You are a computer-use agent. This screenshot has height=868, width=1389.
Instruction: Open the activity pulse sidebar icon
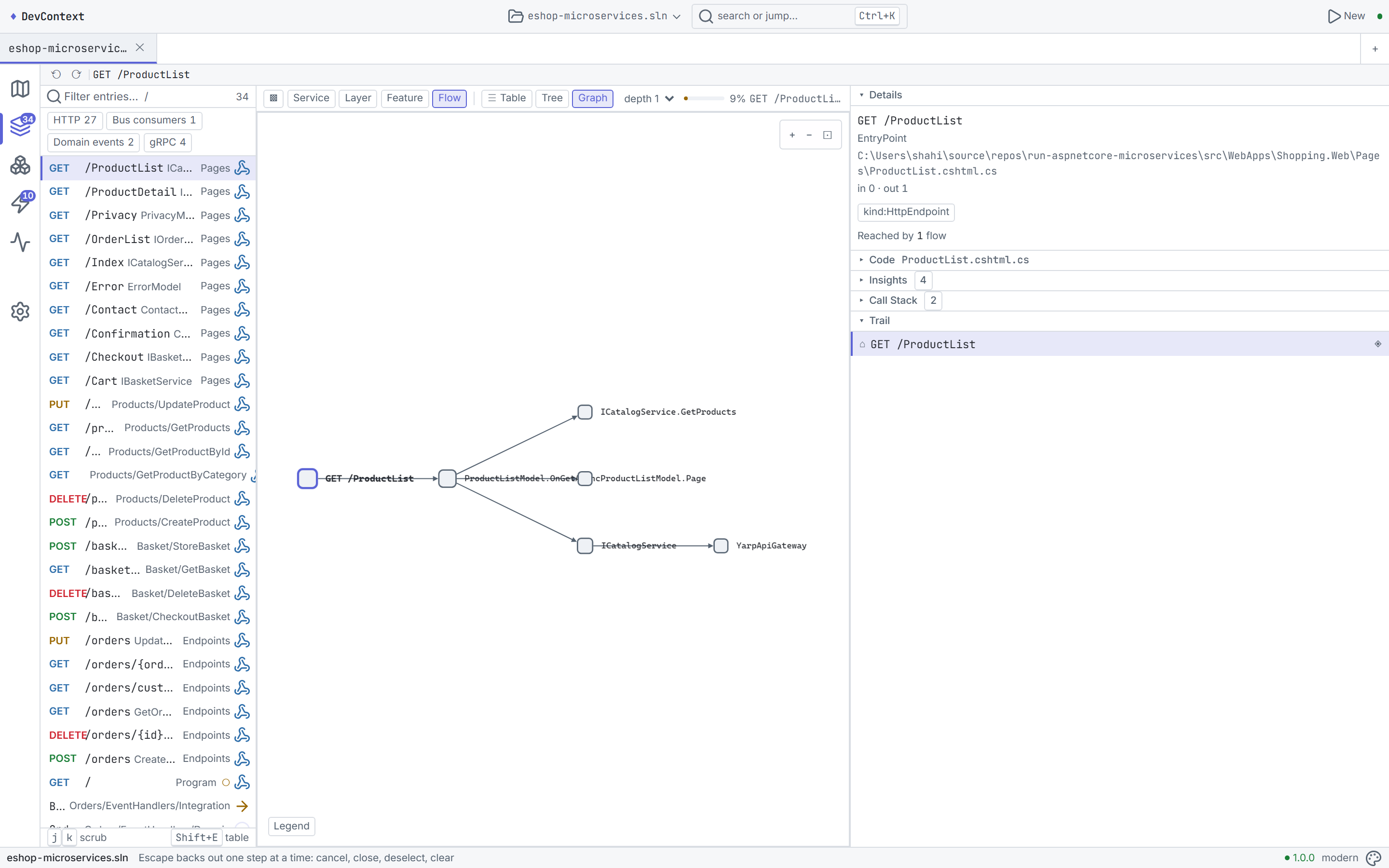(x=20, y=242)
